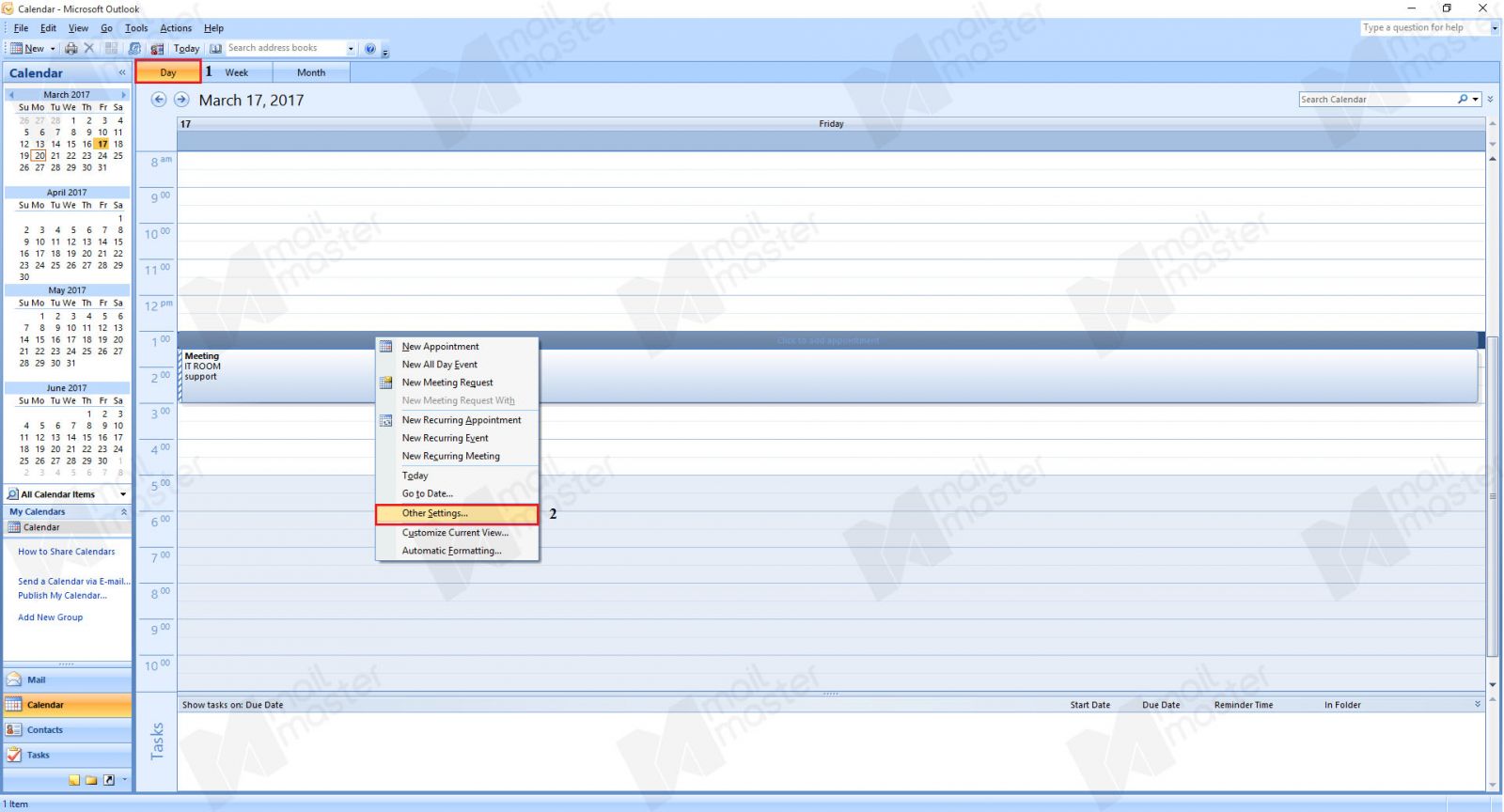This screenshot has height=812, width=1504.
Task: Expand the query builder double chevron
Action: [x=1490, y=100]
